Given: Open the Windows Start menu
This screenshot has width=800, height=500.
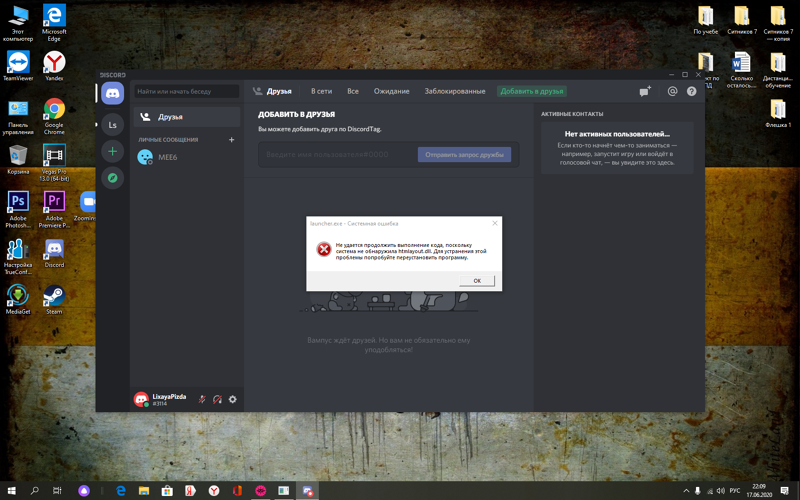Looking at the screenshot, I should [11, 491].
